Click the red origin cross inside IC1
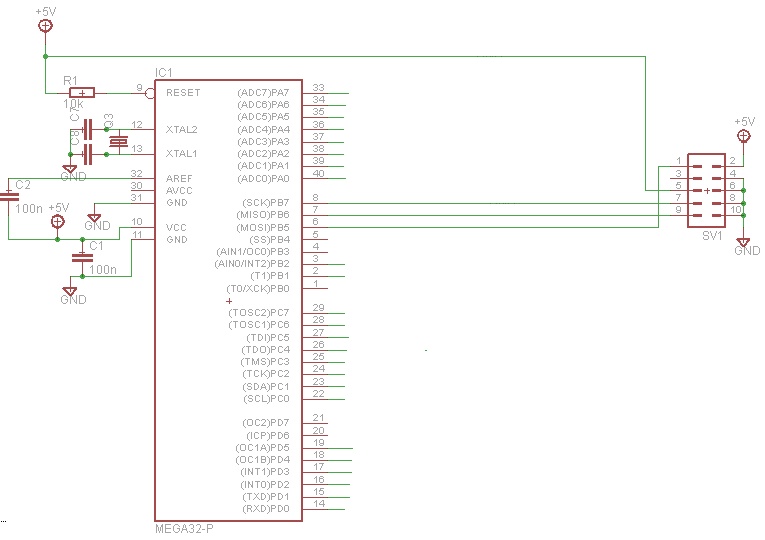 pos(229,301)
